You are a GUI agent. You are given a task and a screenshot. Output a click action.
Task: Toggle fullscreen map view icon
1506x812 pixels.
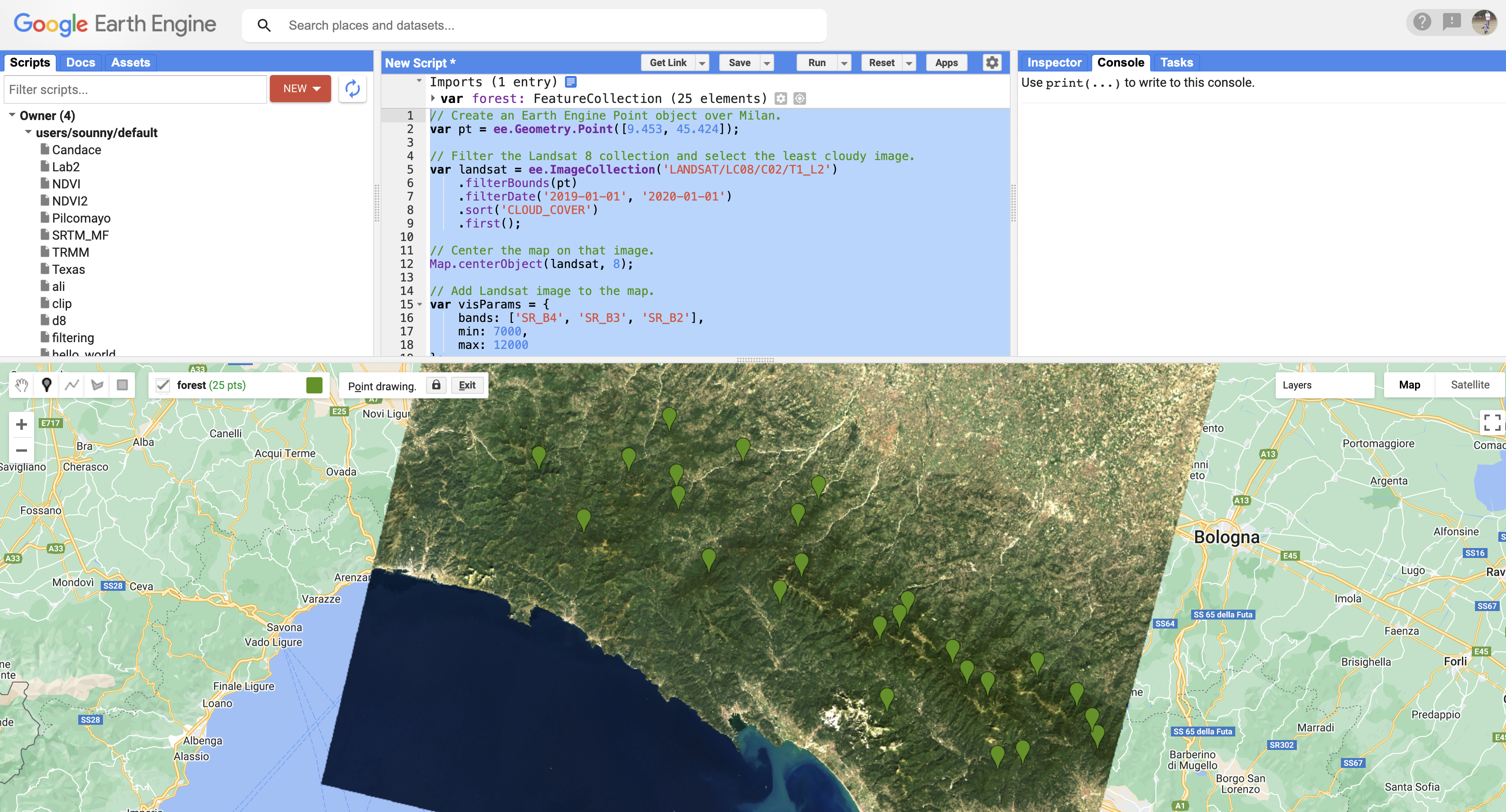1492,422
